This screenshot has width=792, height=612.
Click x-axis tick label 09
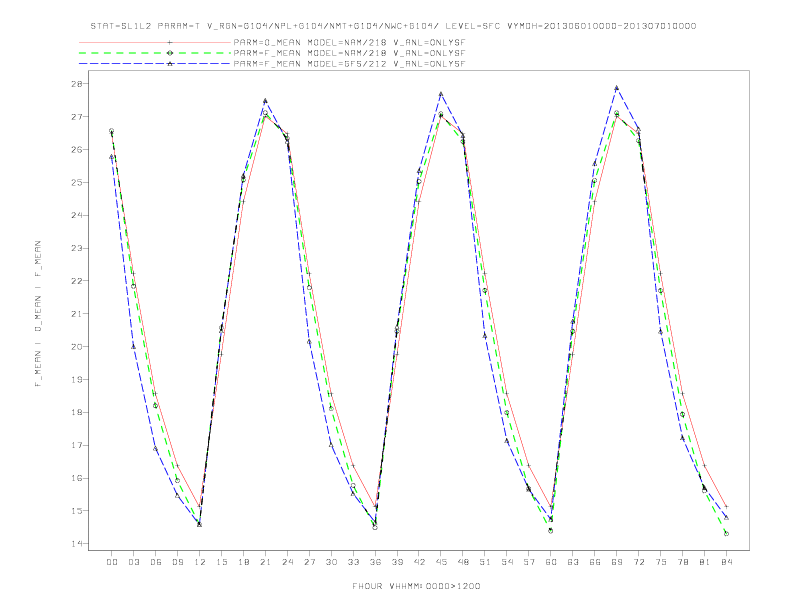click(x=178, y=562)
